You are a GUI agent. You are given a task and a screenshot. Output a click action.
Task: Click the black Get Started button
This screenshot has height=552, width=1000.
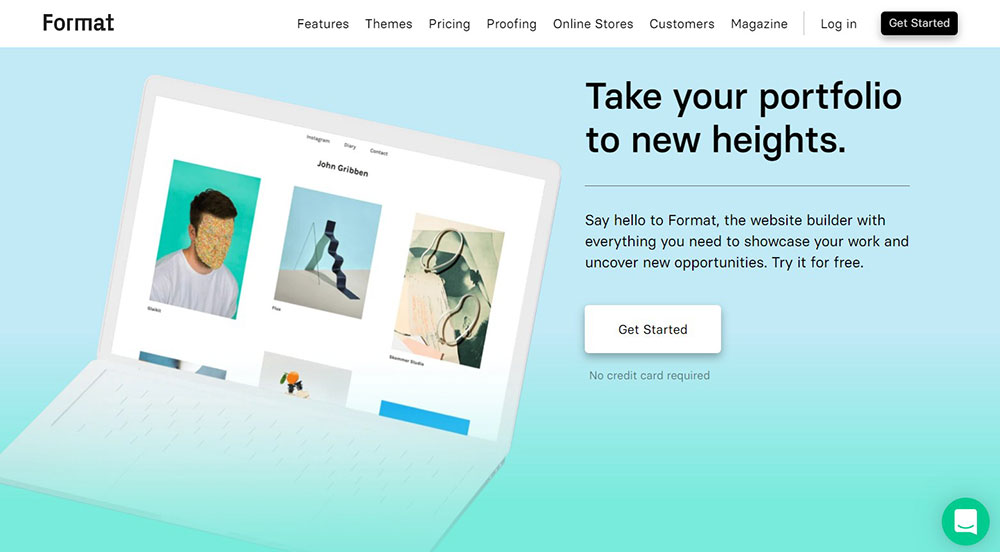pyautogui.click(x=919, y=23)
